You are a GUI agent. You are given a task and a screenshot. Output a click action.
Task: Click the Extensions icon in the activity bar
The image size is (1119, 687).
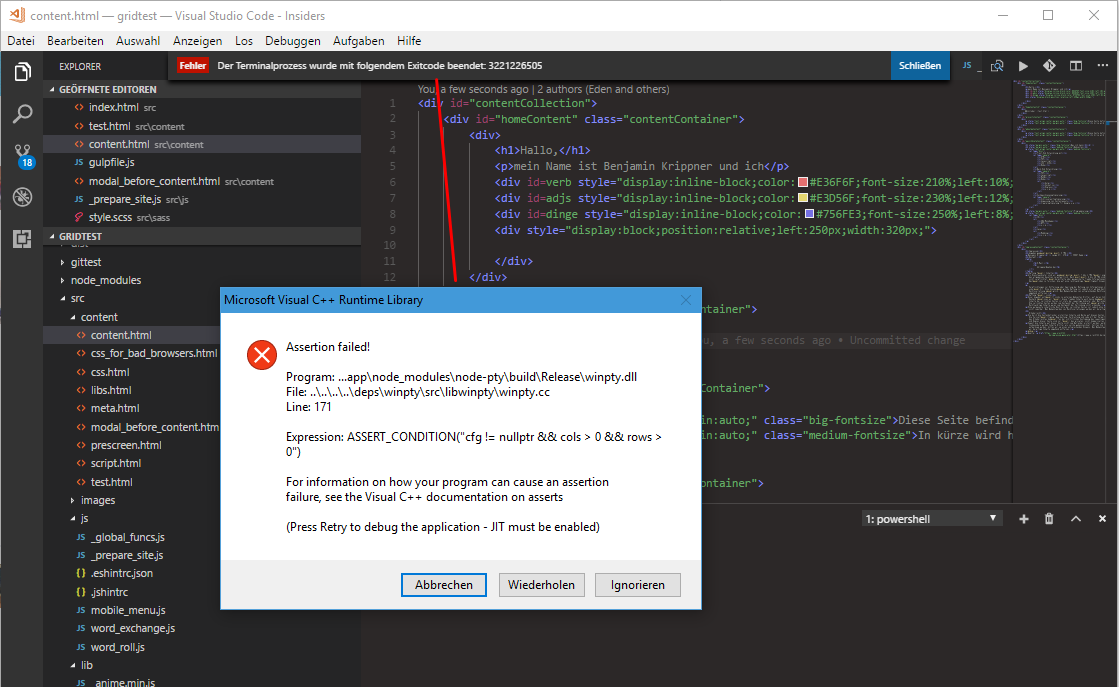pos(22,236)
